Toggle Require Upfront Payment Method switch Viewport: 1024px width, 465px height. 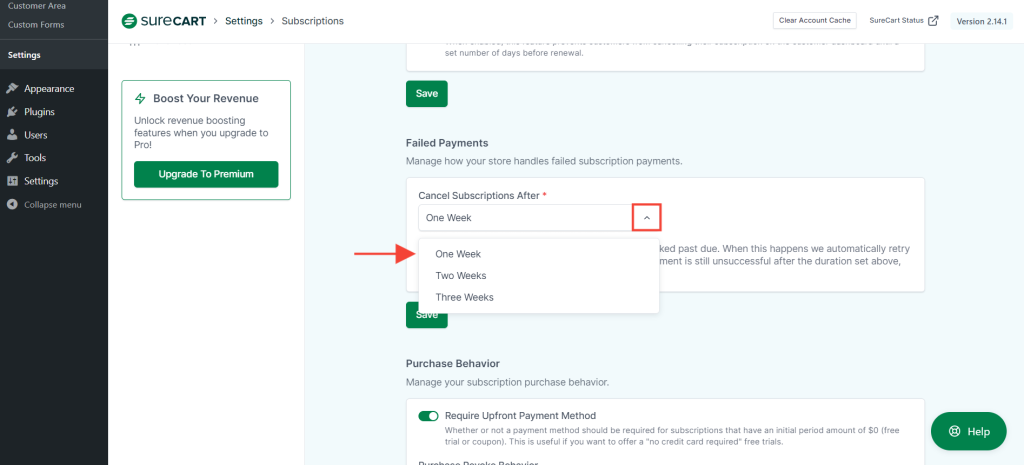pos(428,416)
